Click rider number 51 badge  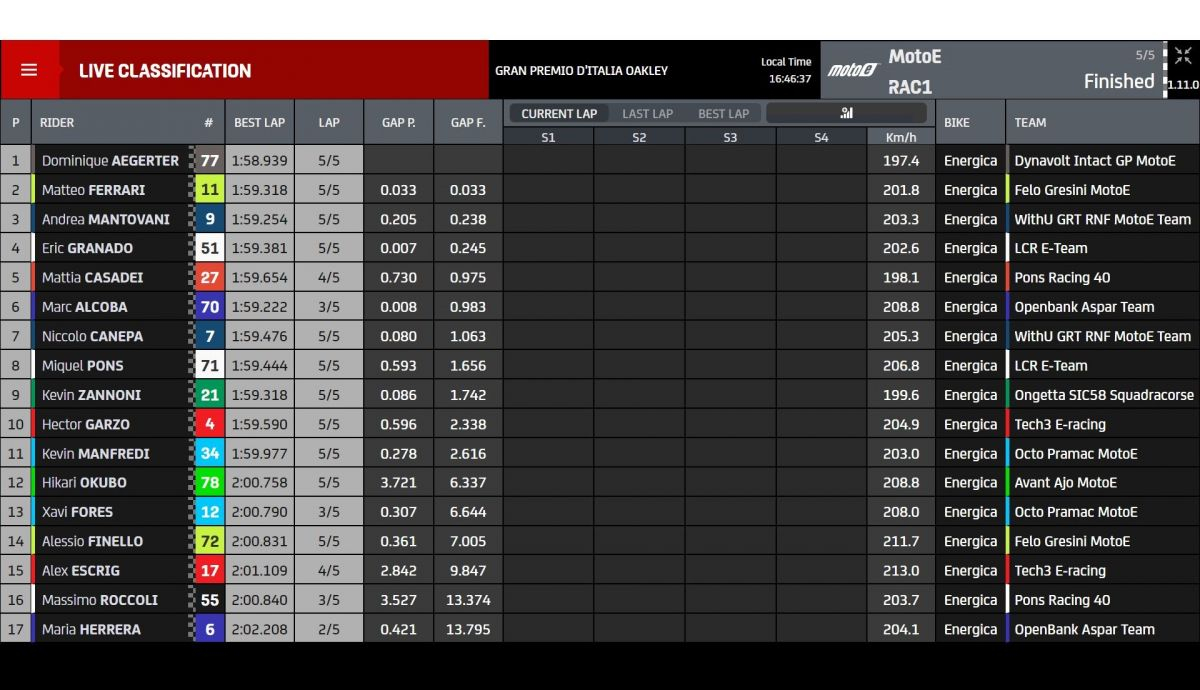(209, 248)
